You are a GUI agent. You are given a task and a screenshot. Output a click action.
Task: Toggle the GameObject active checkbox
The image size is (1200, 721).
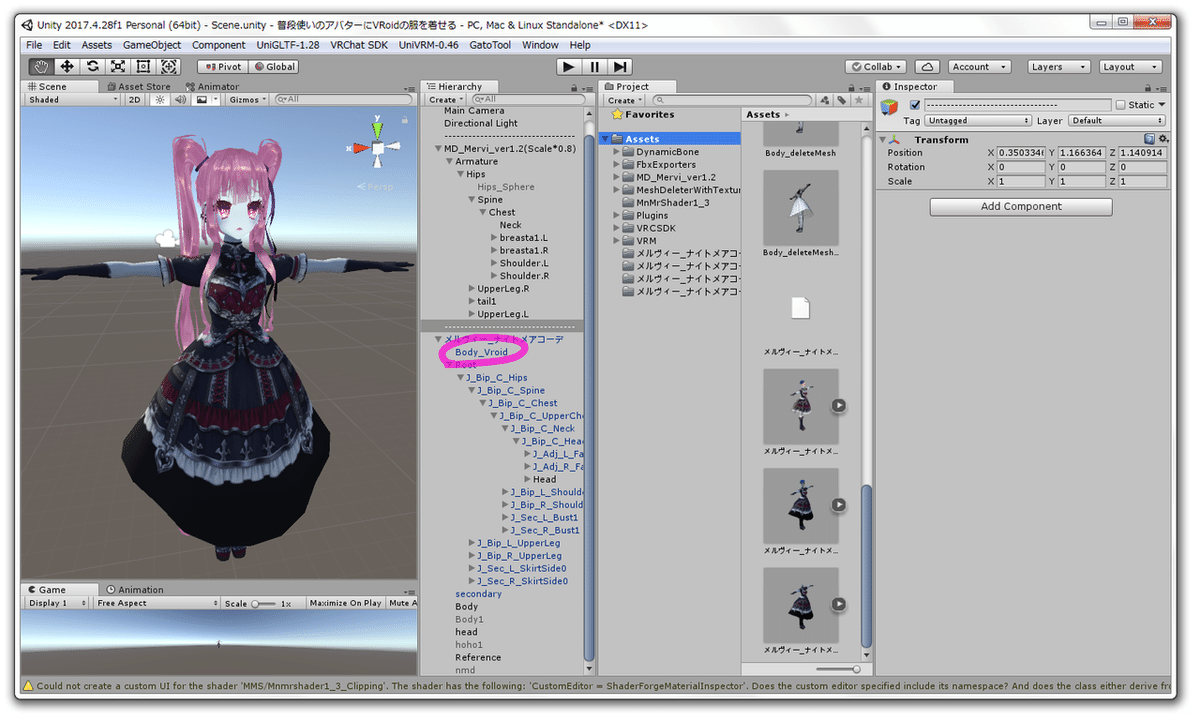point(915,105)
